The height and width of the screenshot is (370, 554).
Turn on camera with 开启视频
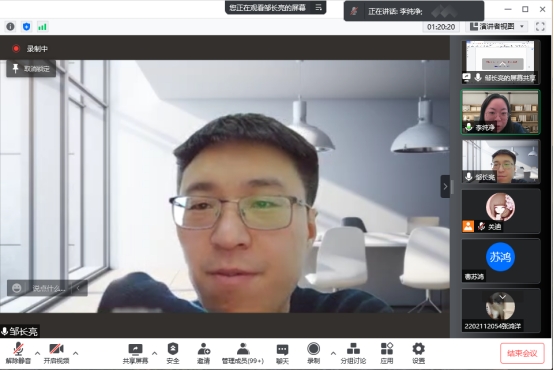coord(56,353)
